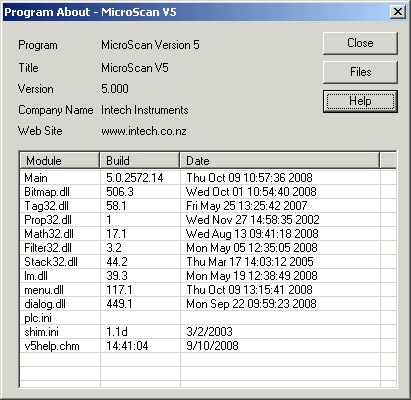This screenshot has height=400, width=411.
Task: Sort by the Module column header
Action: pos(60,161)
